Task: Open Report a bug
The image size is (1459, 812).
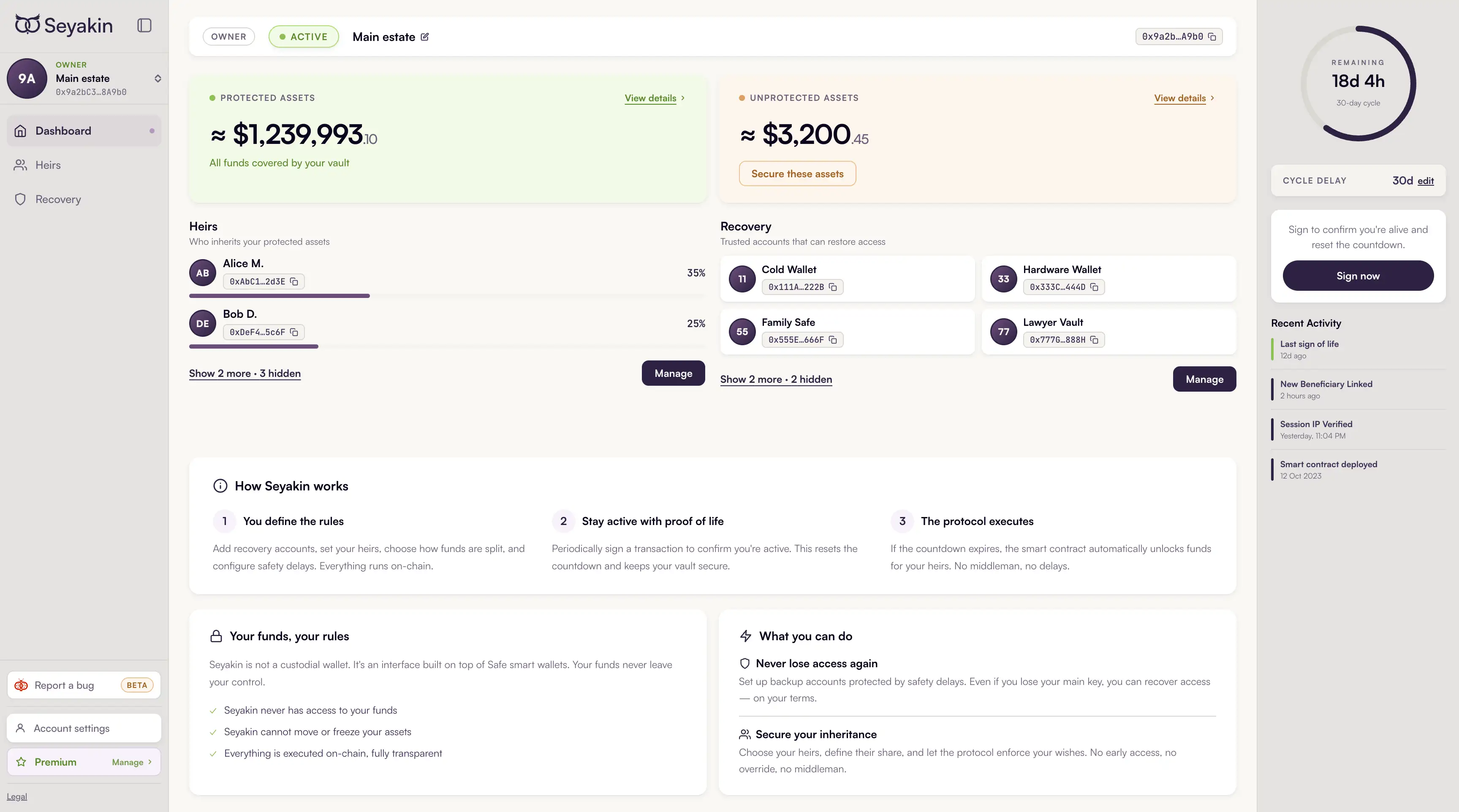Action: point(84,685)
